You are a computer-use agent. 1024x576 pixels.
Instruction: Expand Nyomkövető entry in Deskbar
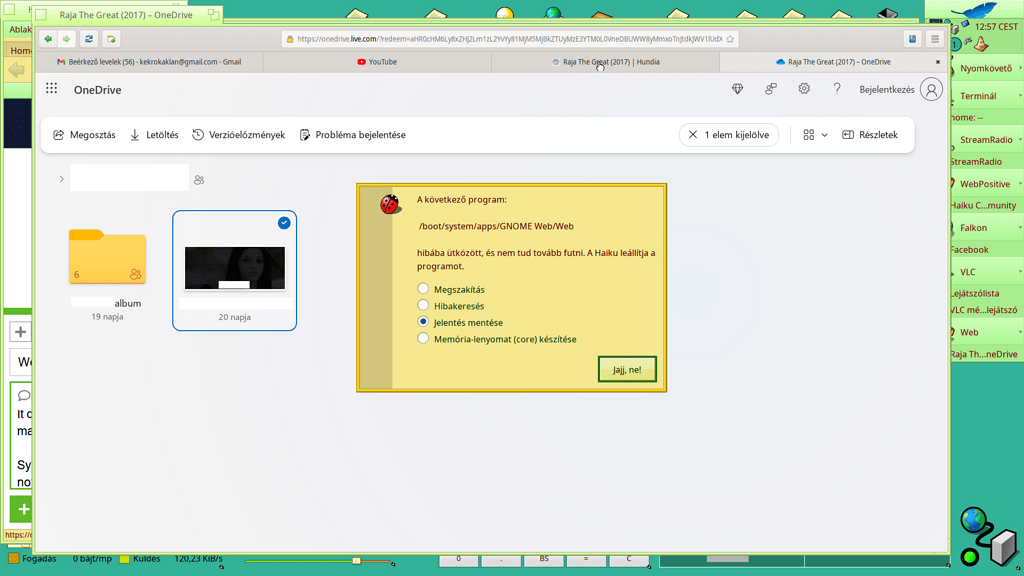1020,68
